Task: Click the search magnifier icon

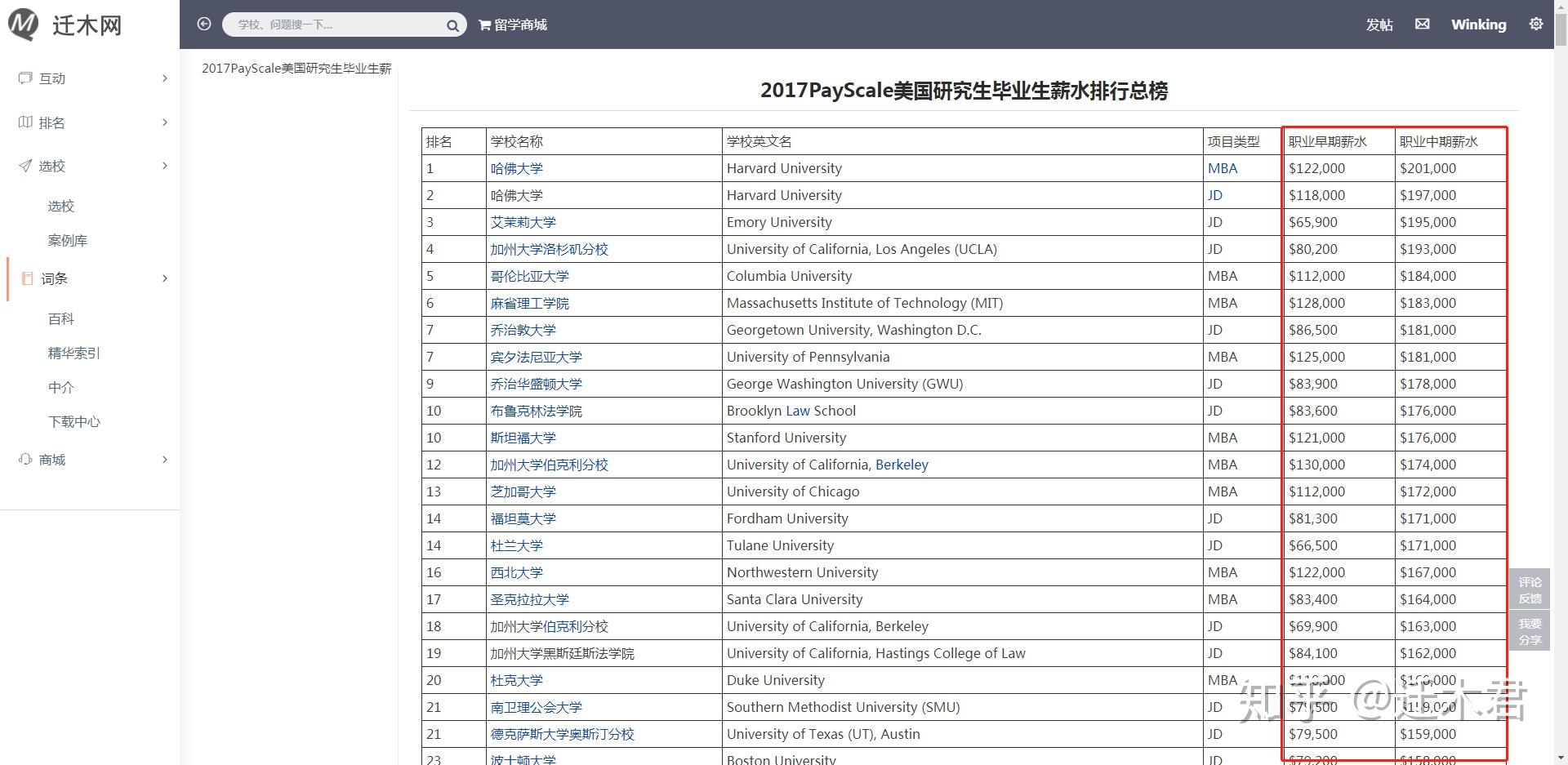Action: 452,25
